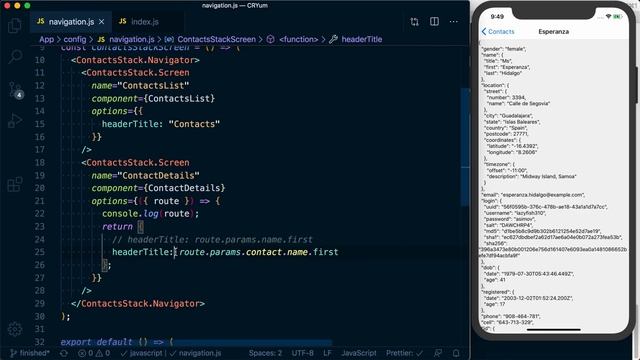Click the Synchronize Changes icon in status bar
640x360 pixels.
pos(64,353)
